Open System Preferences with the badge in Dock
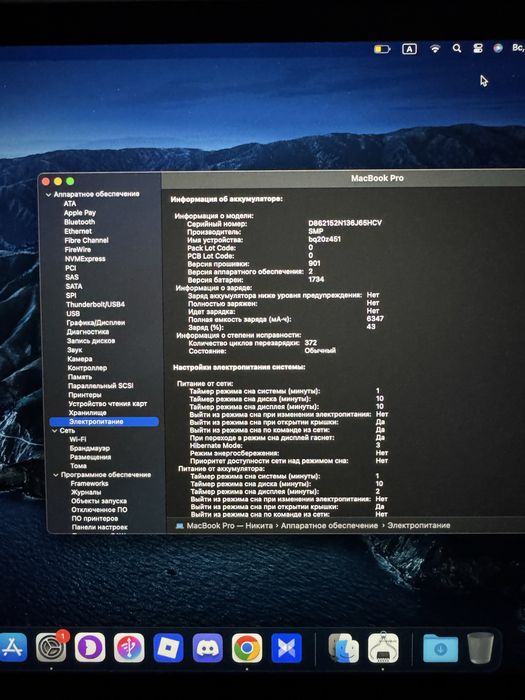This screenshot has width=525, height=700. pos(51,648)
